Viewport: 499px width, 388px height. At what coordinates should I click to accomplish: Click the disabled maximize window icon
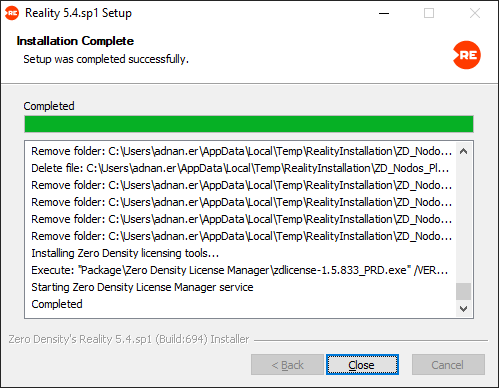(429, 13)
